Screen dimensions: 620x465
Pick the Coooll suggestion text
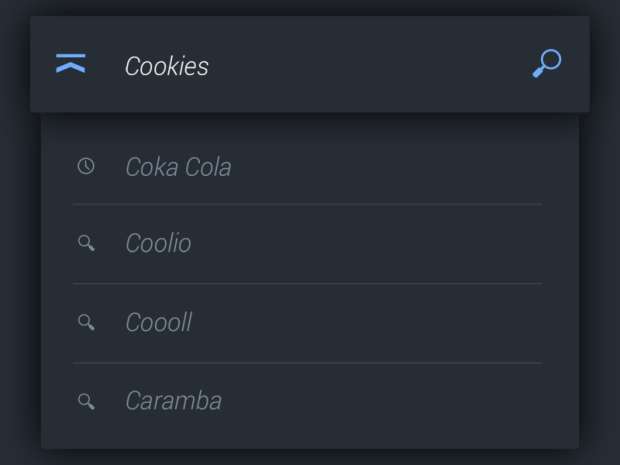click(158, 323)
